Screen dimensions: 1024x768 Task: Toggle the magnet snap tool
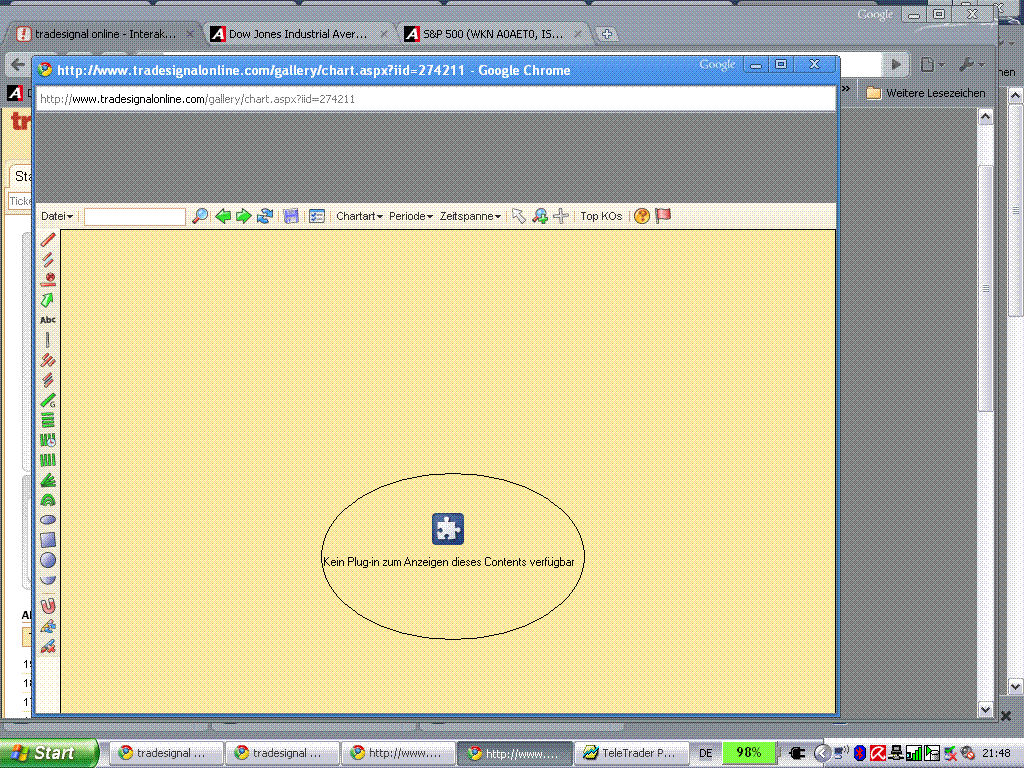click(48, 606)
